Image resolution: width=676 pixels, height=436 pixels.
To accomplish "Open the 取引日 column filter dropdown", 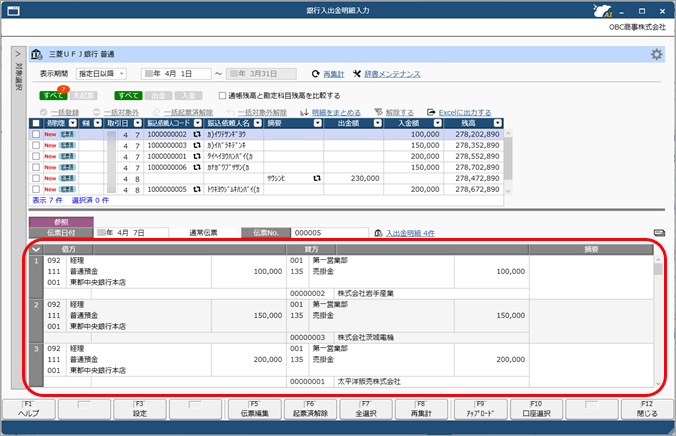I will coord(138,123).
